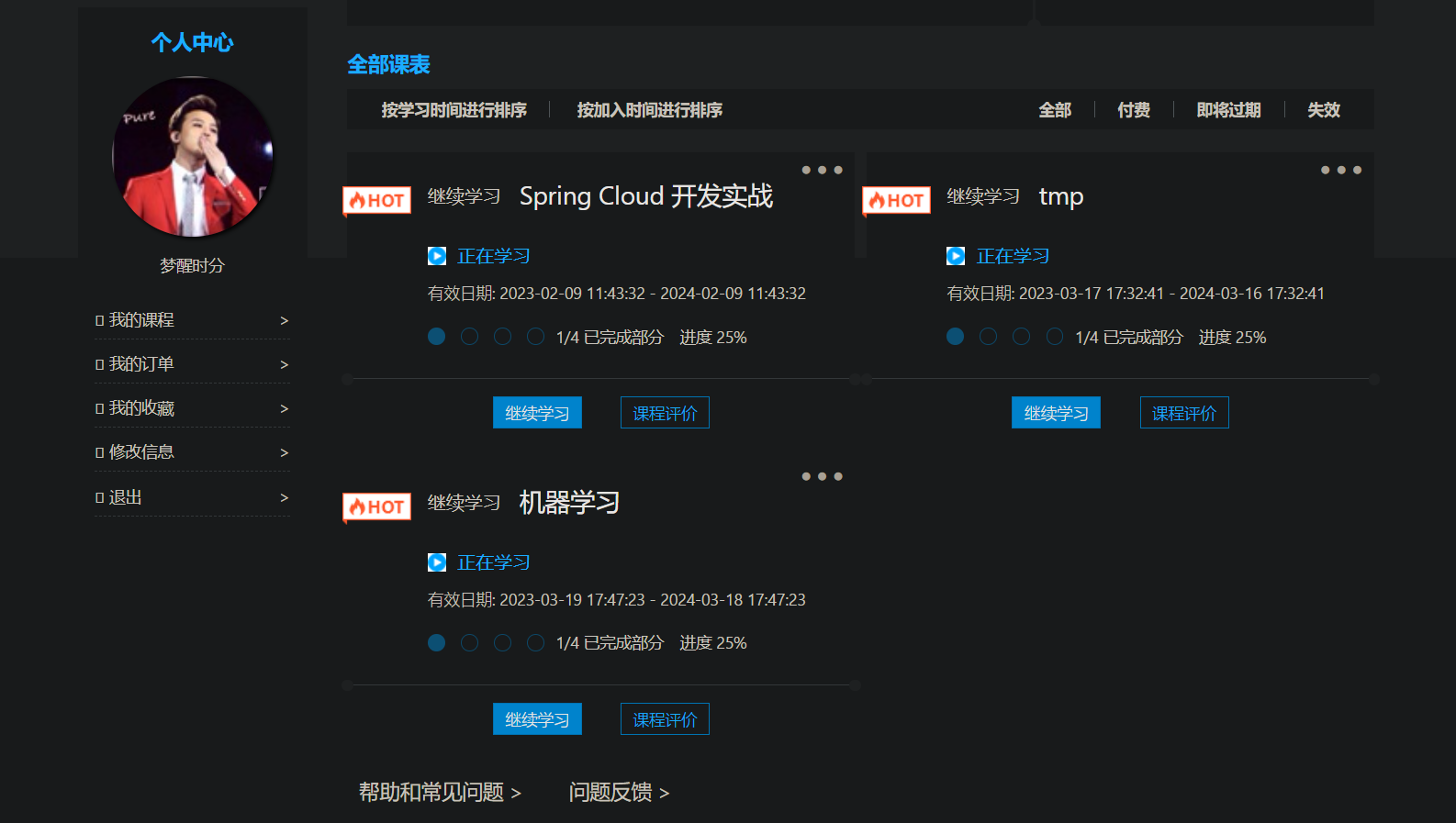The height and width of the screenshot is (823, 1456).
Task: Click validity date text of tmp course
Action: pyautogui.click(x=1136, y=294)
